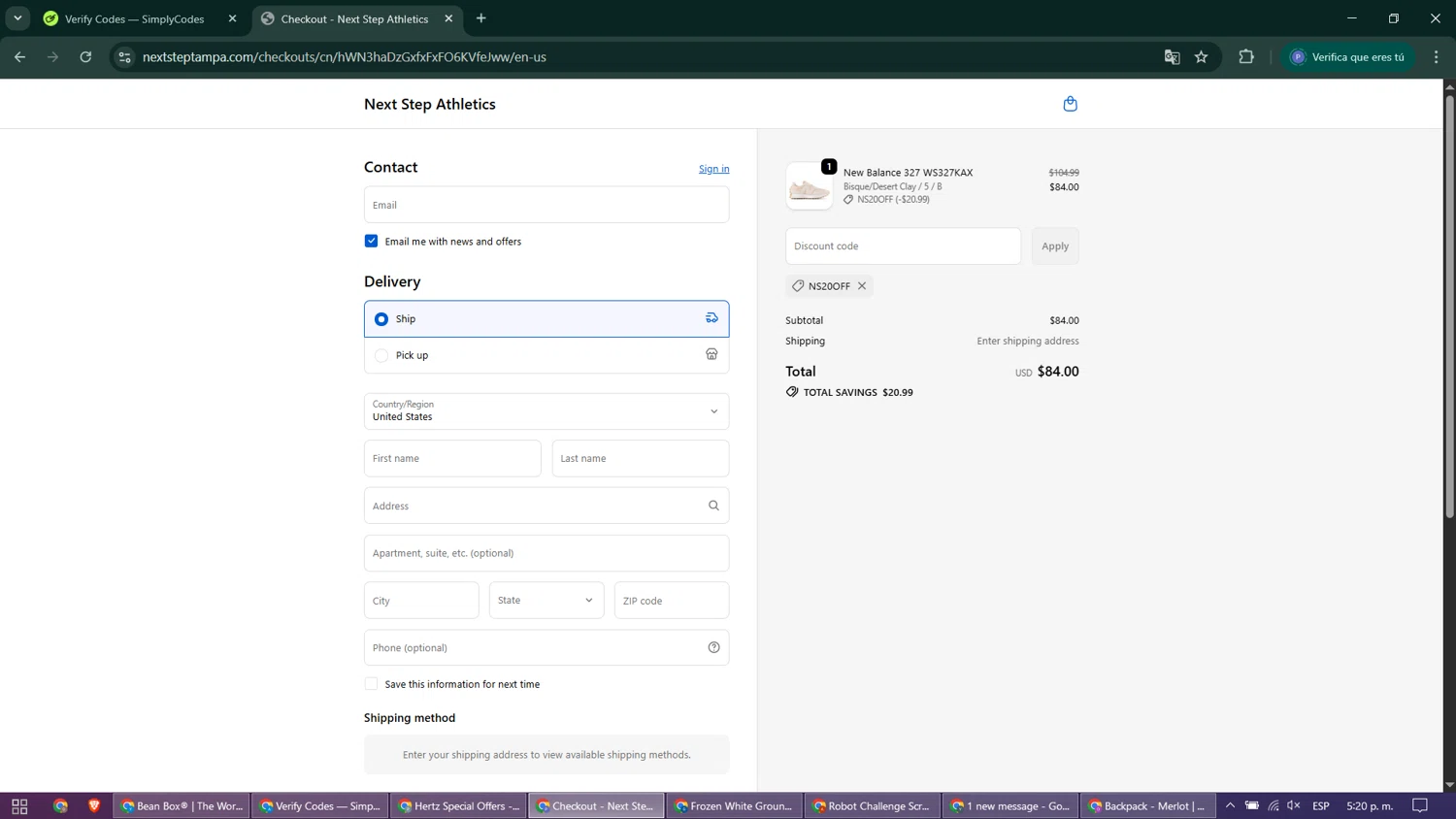Open the battery status tray icon
The width and height of the screenshot is (1456, 819).
pyautogui.click(x=1252, y=806)
